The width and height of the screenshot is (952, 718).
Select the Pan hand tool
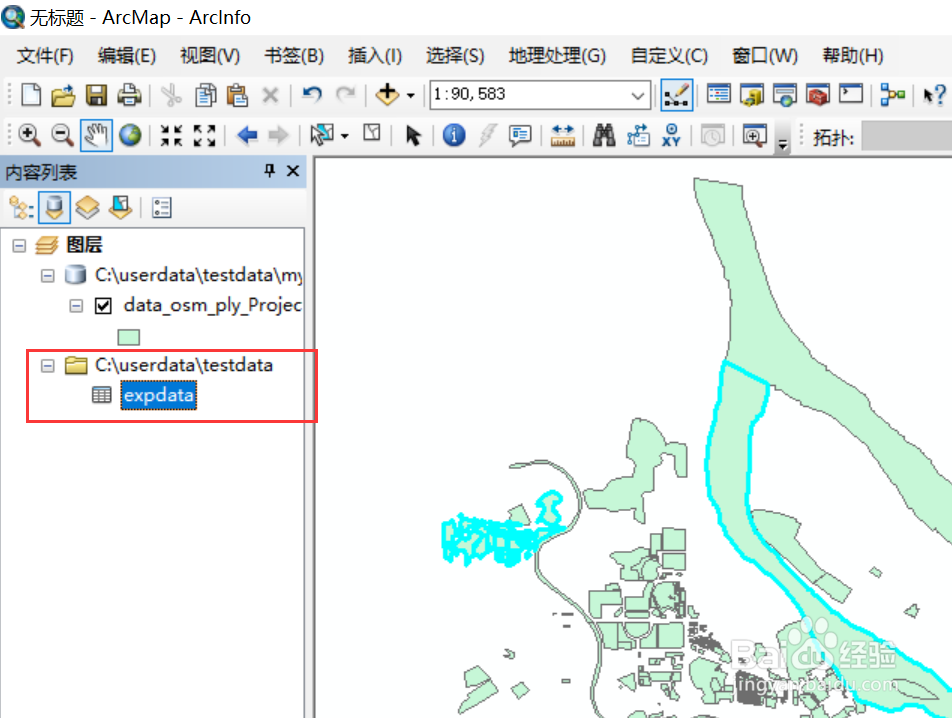(96, 135)
